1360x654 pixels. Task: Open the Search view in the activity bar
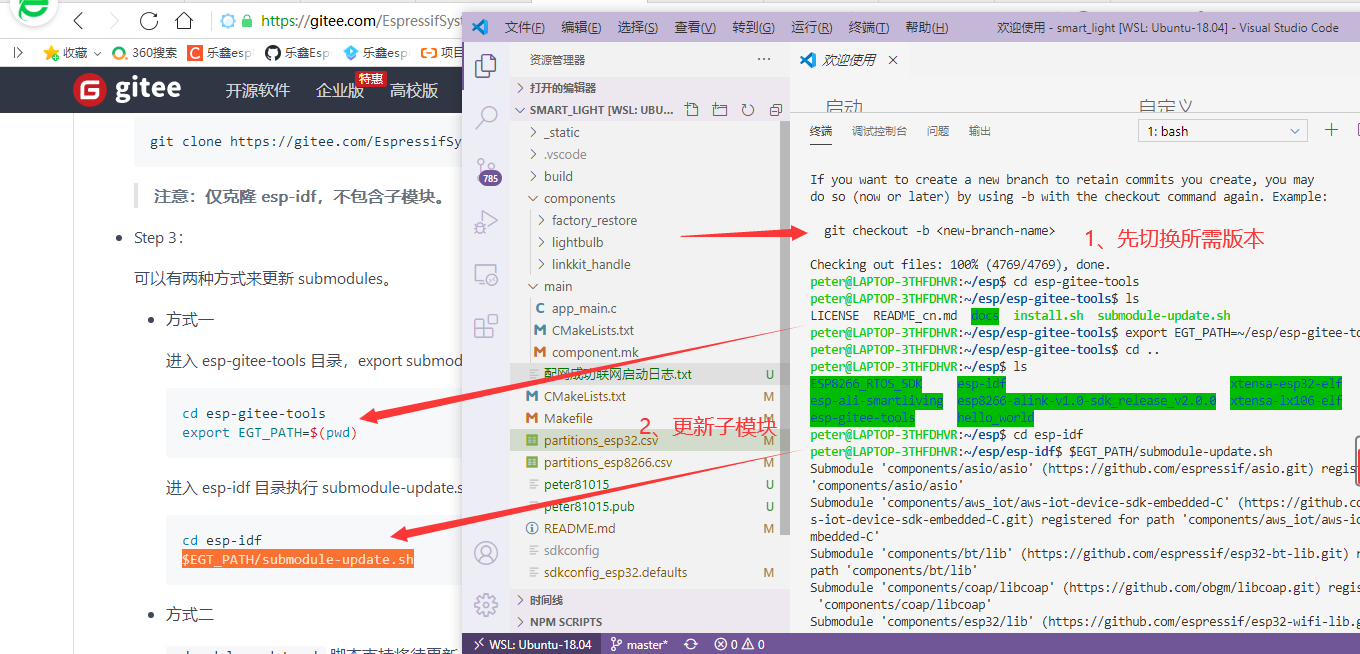click(x=486, y=120)
